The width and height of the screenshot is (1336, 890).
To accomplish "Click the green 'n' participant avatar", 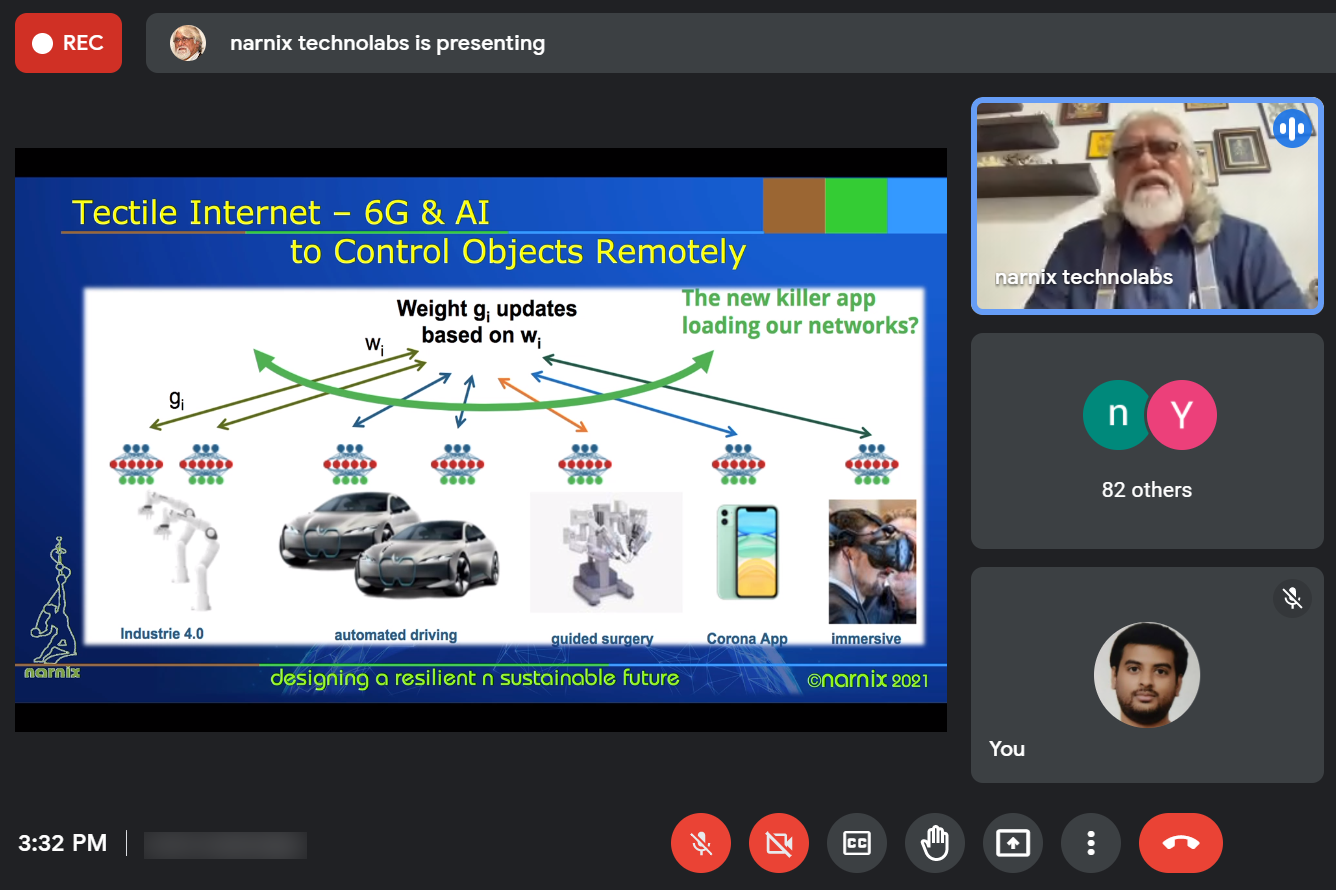I will tap(1118, 414).
